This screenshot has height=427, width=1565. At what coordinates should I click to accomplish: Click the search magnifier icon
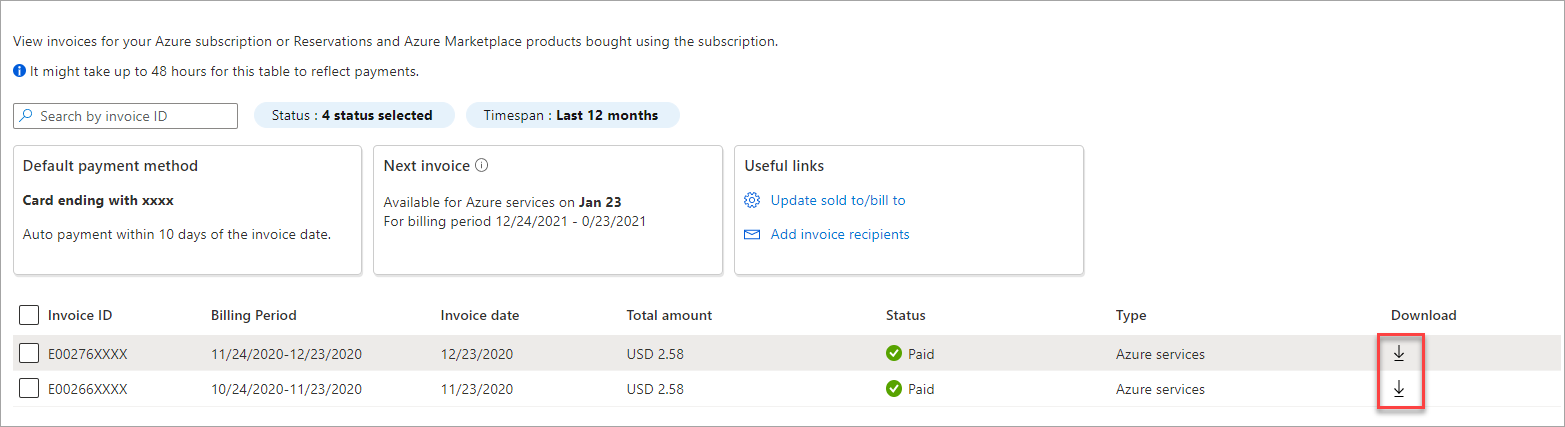coord(27,116)
